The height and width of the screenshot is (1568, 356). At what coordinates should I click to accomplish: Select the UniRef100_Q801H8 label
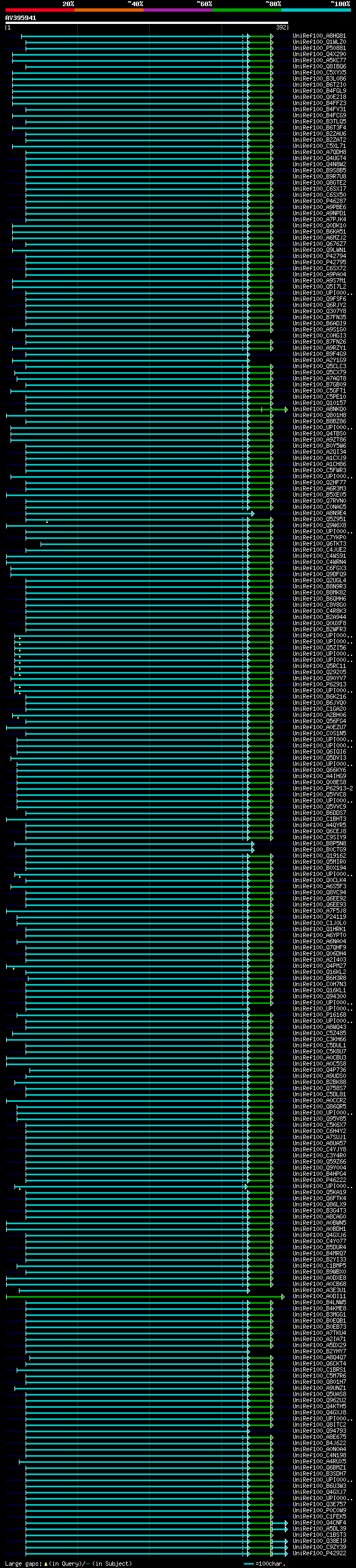(319, 416)
